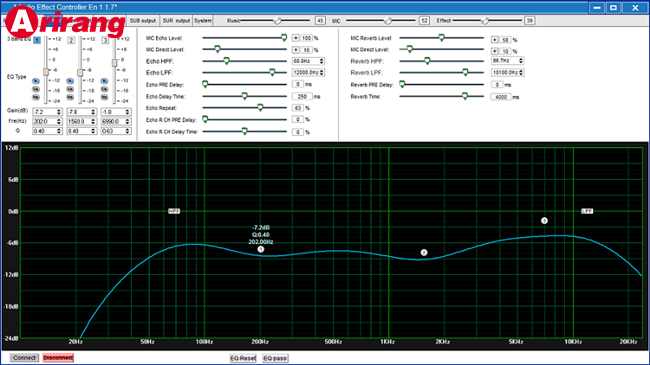Image resolution: width=650 pixels, height=365 pixels.
Task: Click the band 1 Fre(Hz) stepper arrows
Action: (59, 122)
